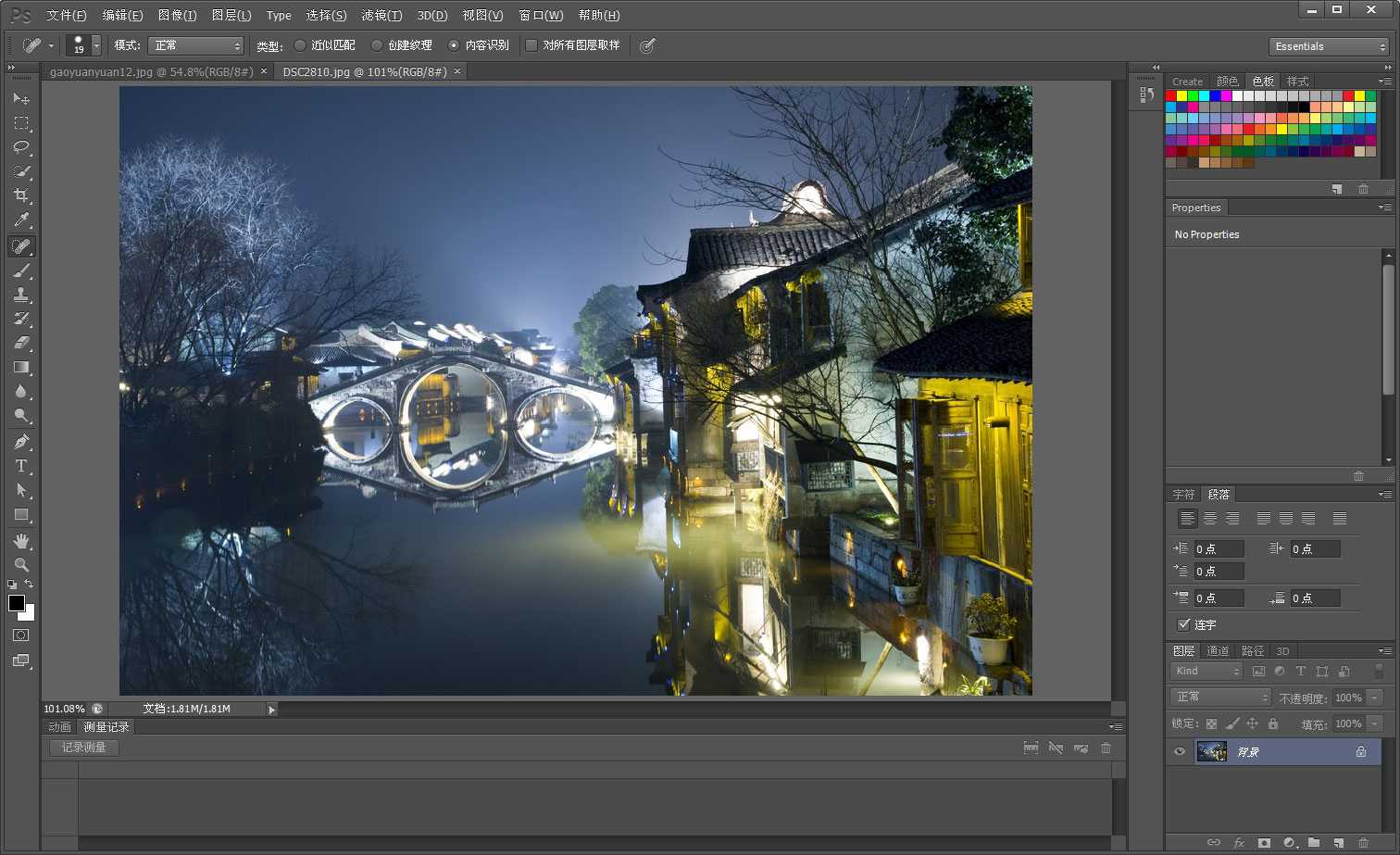Select the Clone Stamp tool
This screenshot has width=1400, height=855.
(21, 295)
